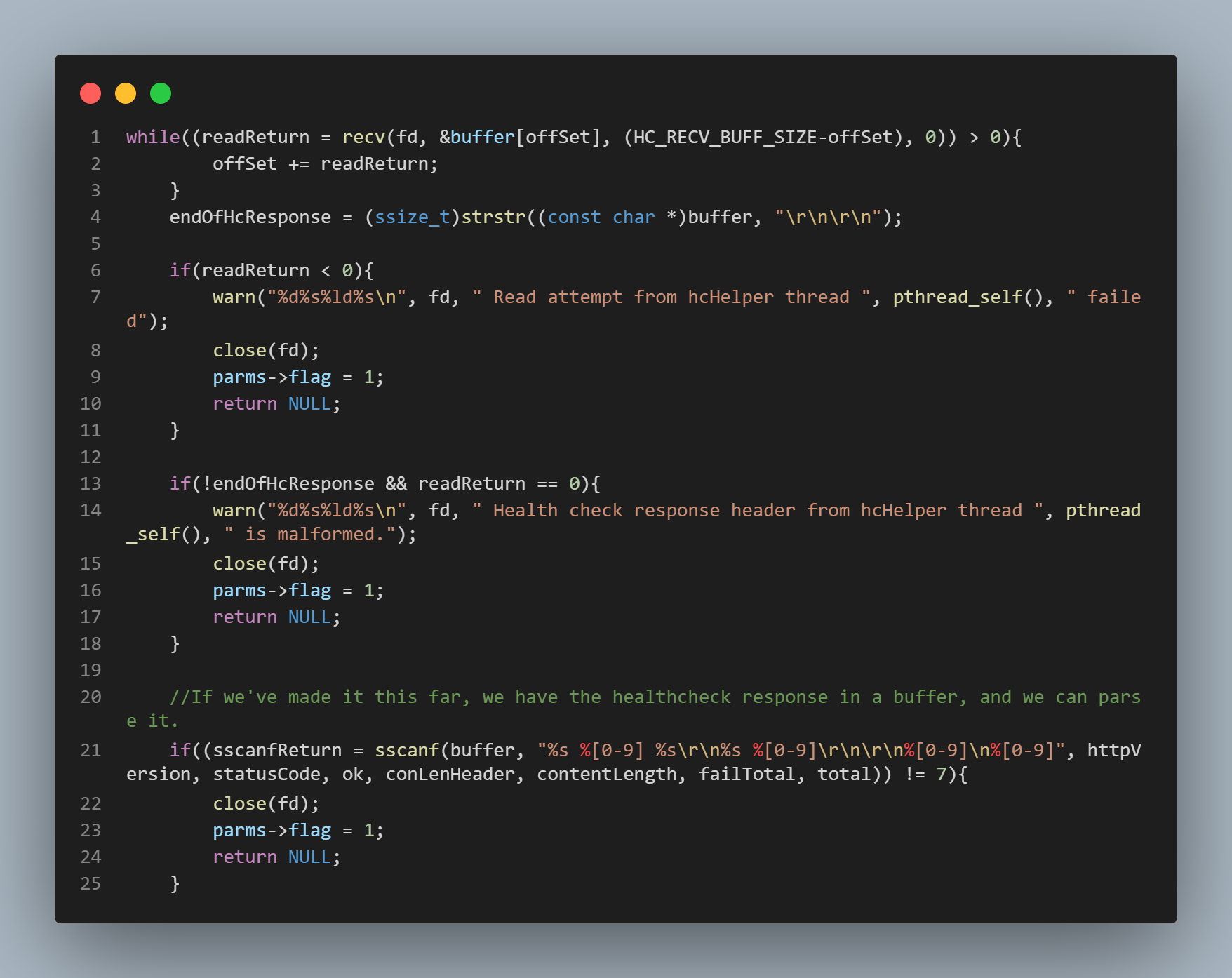Click 'if(readReturn < 0){' on line 6
This screenshot has height=978, width=1232.
point(272,270)
